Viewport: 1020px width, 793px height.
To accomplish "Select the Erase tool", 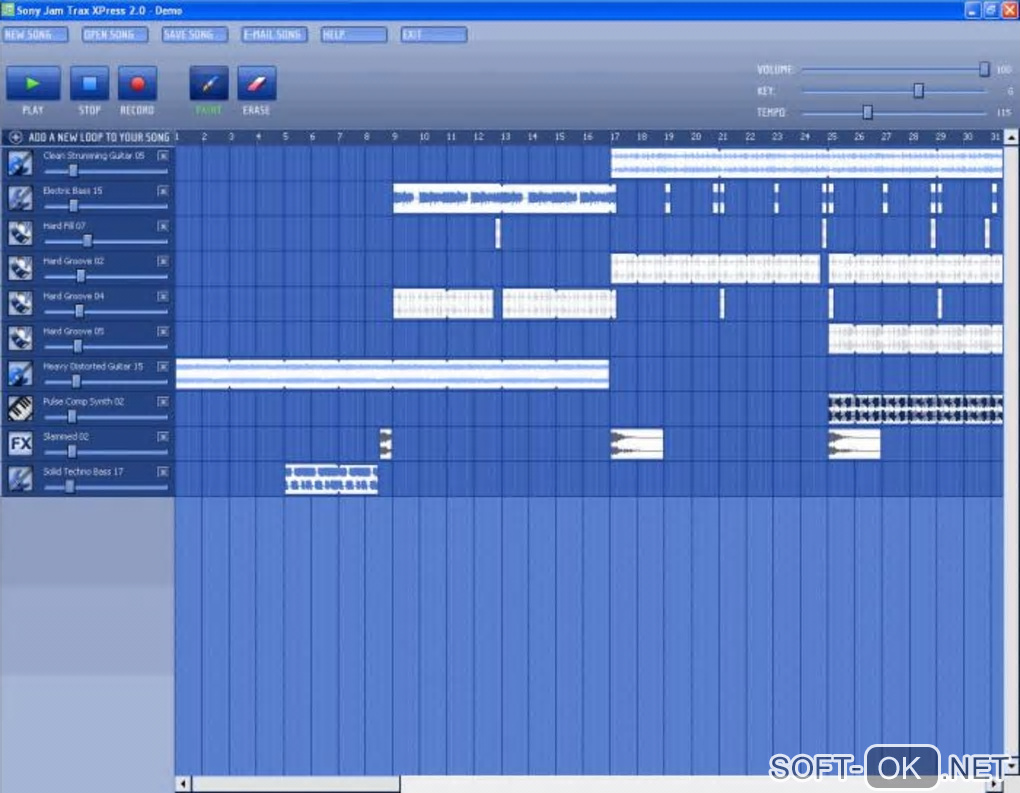I will pos(256,83).
